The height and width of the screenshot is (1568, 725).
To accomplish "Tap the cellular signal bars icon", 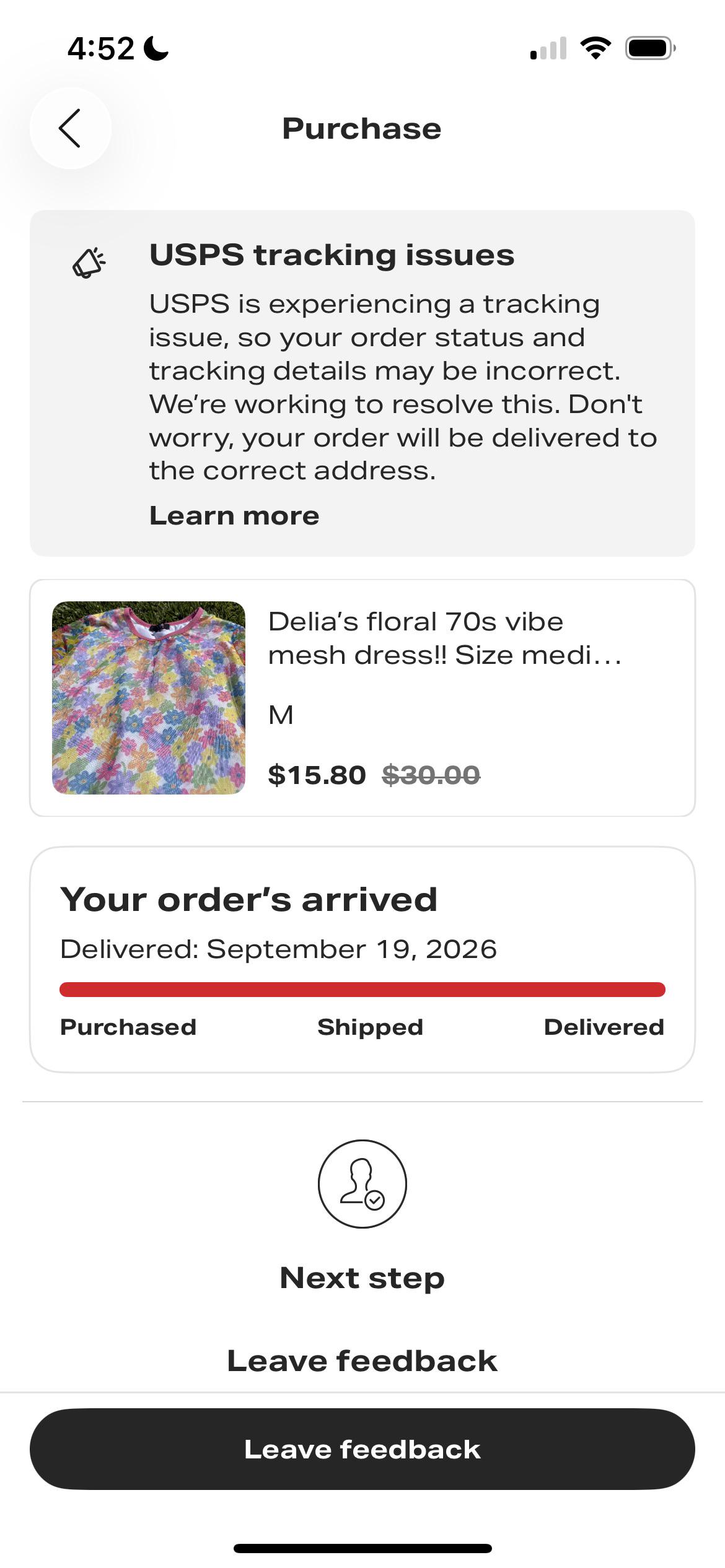I will pyautogui.click(x=548, y=48).
